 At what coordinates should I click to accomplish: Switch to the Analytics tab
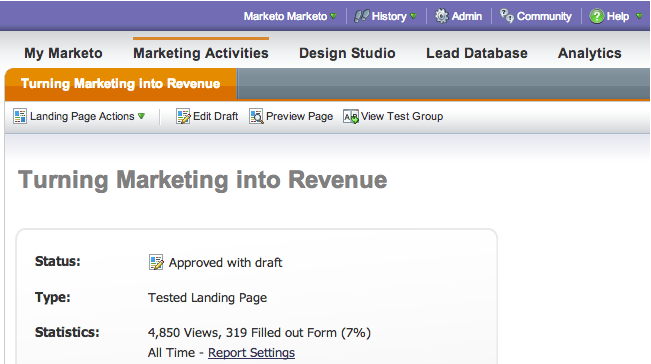point(590,53)
